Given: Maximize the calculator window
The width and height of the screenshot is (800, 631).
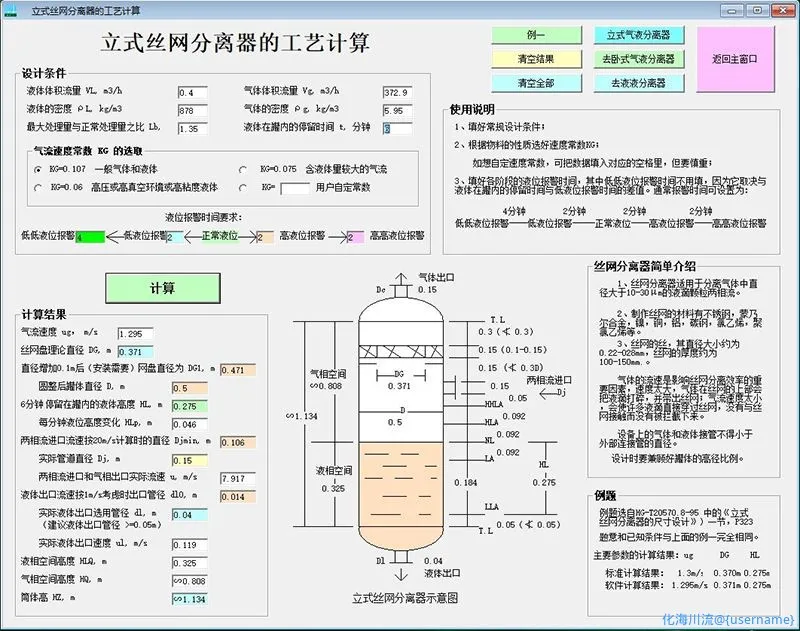Looking at the screenshot, I should (x=757, y=10).
